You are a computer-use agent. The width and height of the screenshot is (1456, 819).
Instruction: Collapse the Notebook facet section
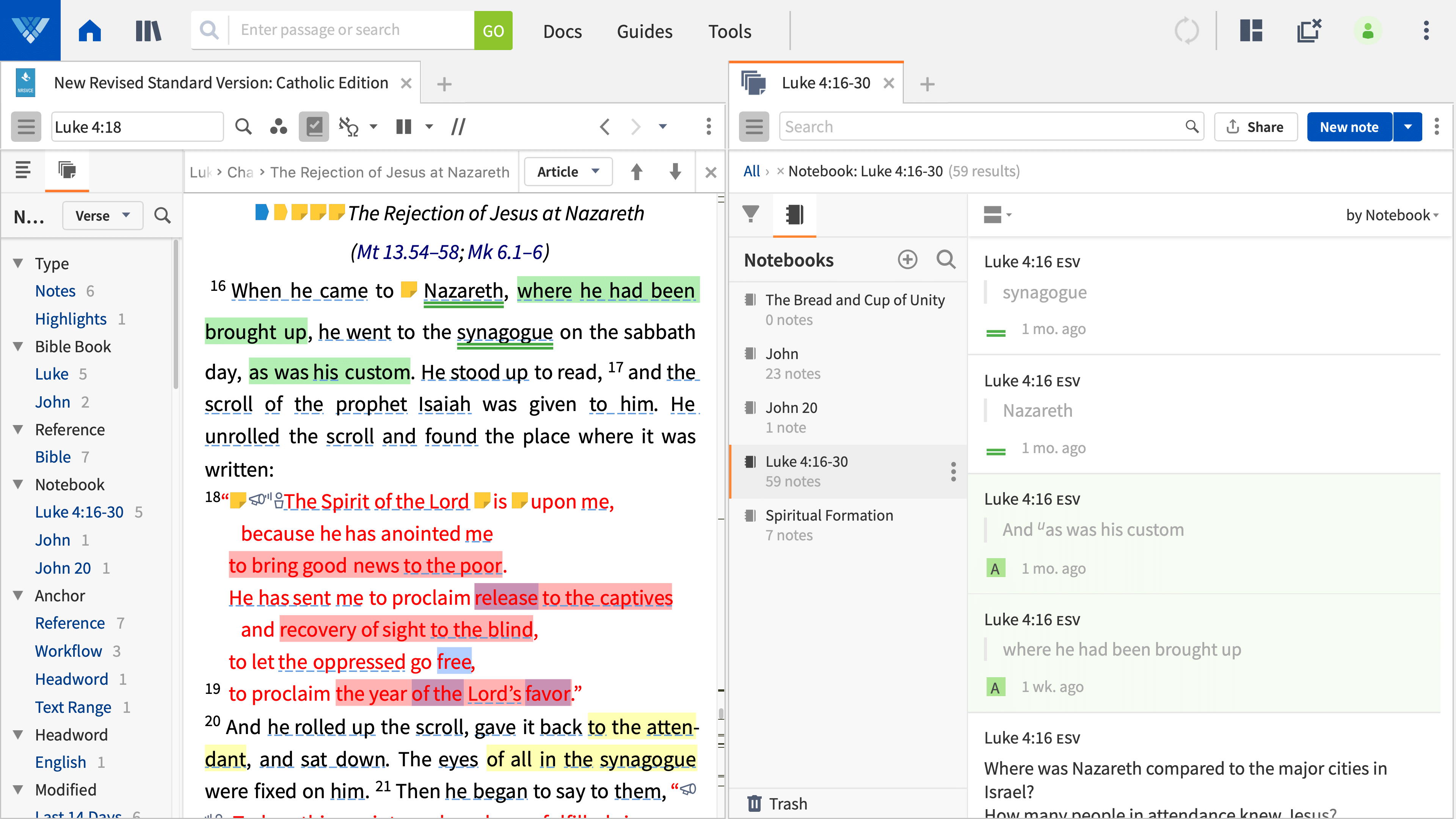click(x=18, y=485)
